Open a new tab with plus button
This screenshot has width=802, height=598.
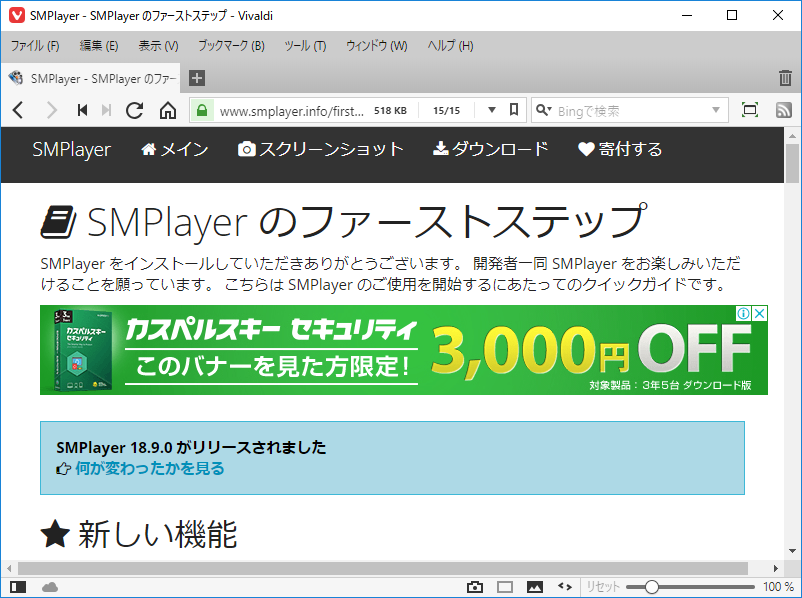point(197,78)
